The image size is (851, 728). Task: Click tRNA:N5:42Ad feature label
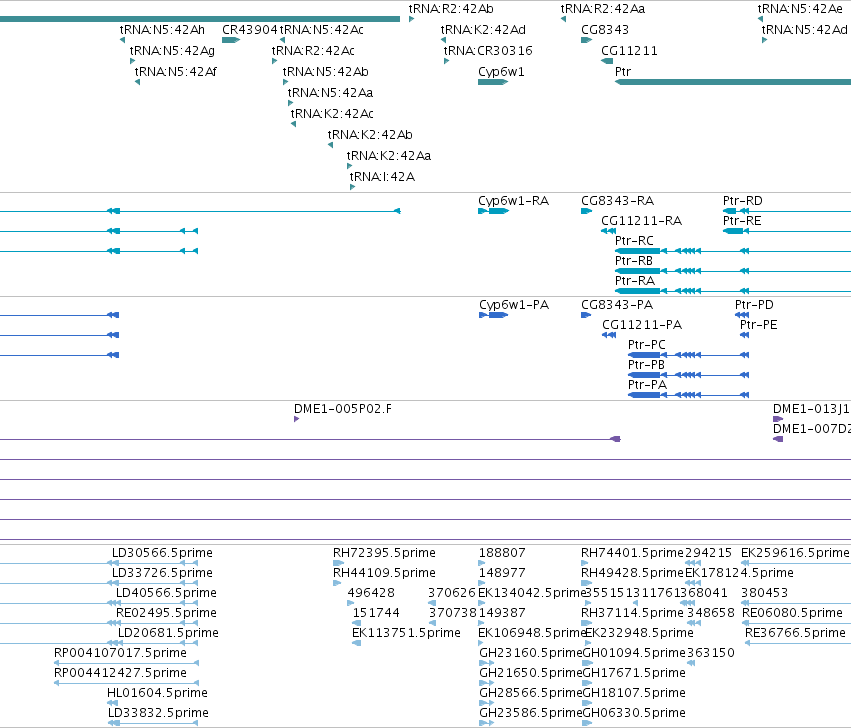pos(804,30)
